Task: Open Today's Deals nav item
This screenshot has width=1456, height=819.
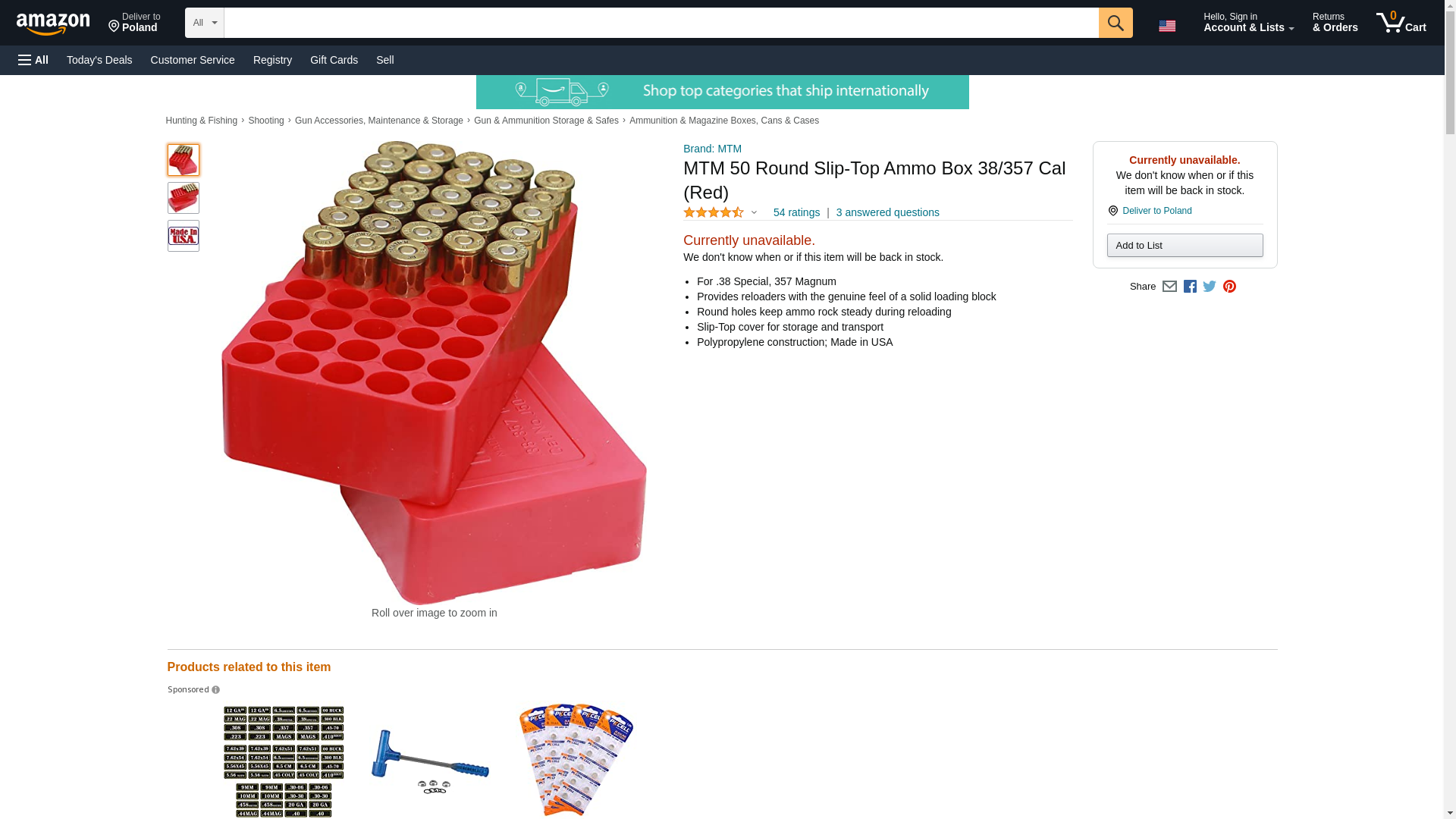Action: click(x=99, y=60)
